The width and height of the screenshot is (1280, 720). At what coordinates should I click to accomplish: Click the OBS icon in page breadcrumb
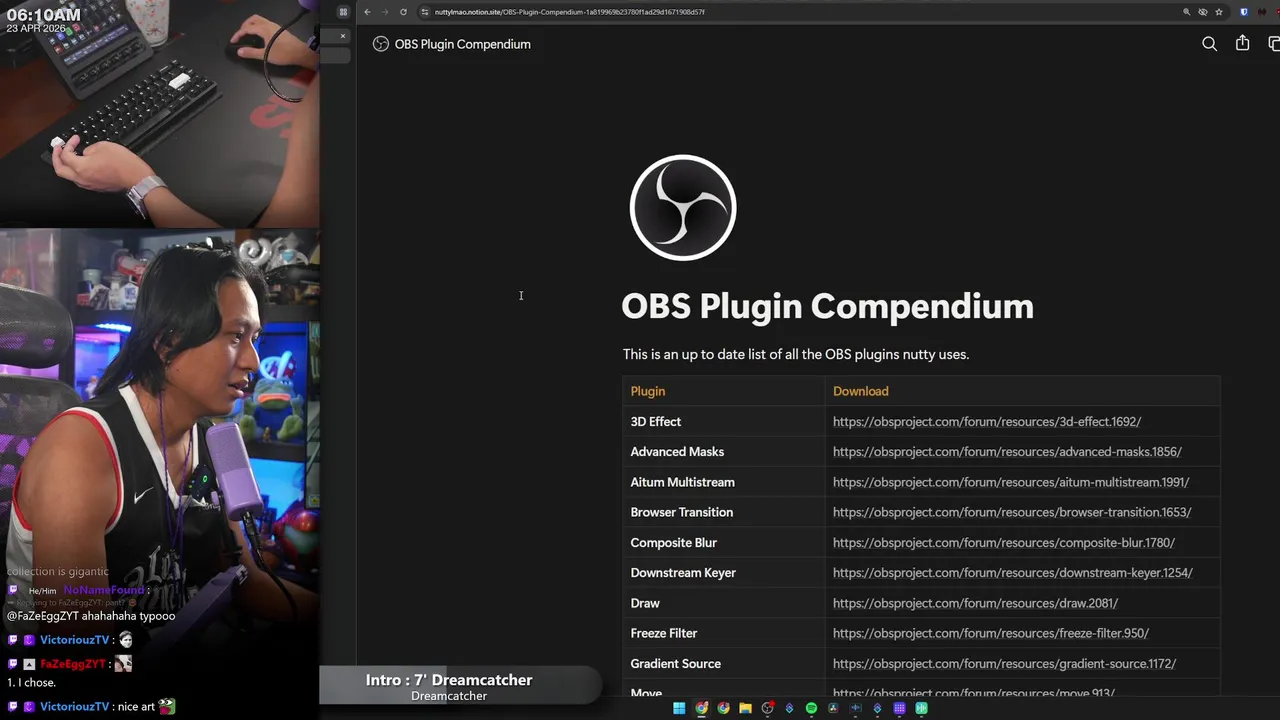point(381,44)
